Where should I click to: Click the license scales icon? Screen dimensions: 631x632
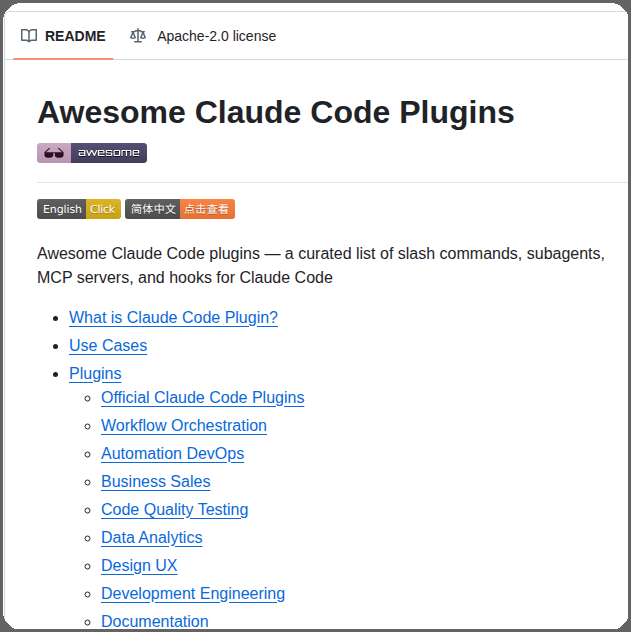click(x=138, y=36)
